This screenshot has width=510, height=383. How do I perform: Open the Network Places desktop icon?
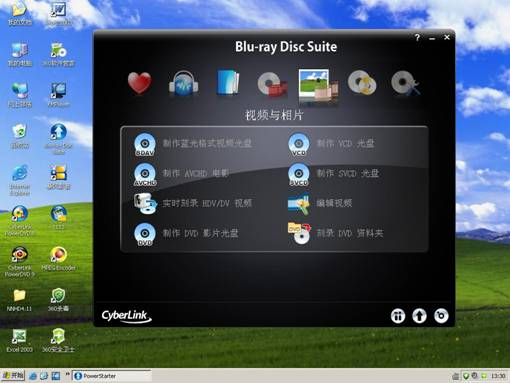coord(20,95)
